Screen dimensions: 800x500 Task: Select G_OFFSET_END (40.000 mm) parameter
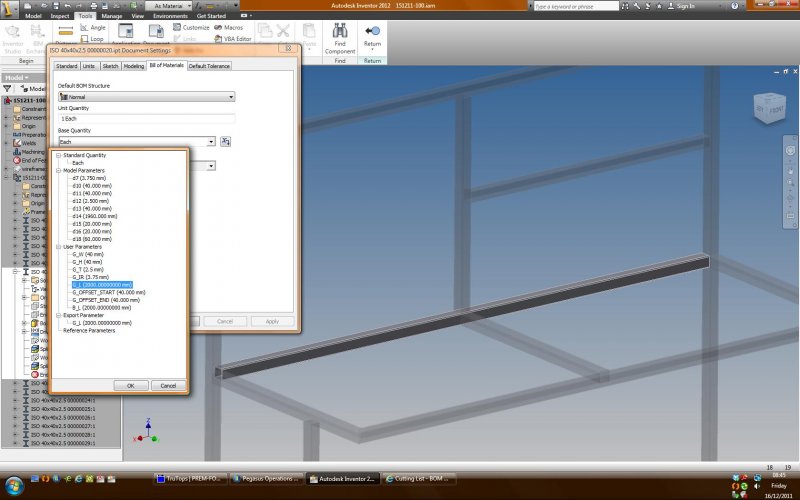[x=106, y=300]
